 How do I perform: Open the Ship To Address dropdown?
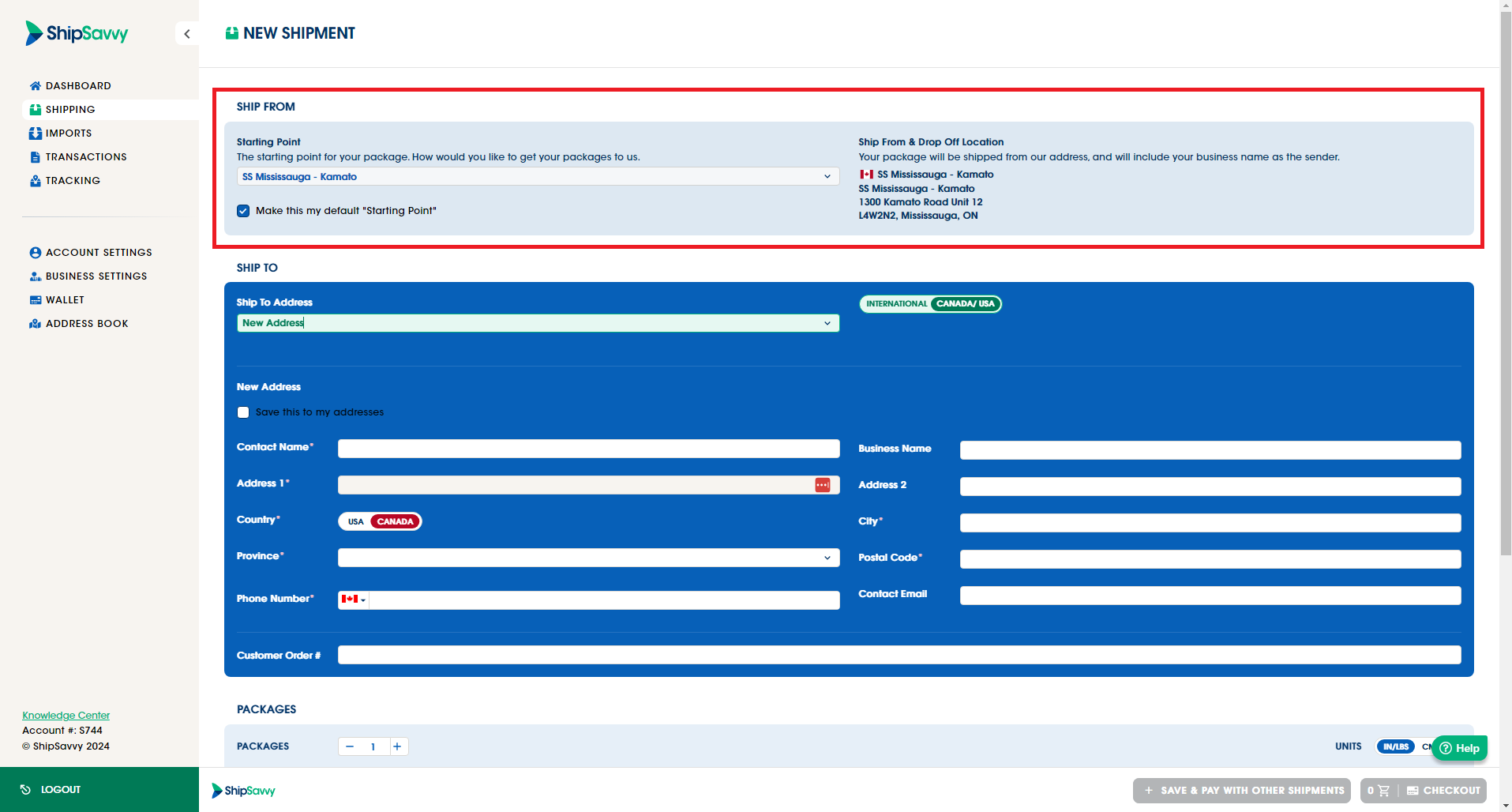(x=538, y=323)
